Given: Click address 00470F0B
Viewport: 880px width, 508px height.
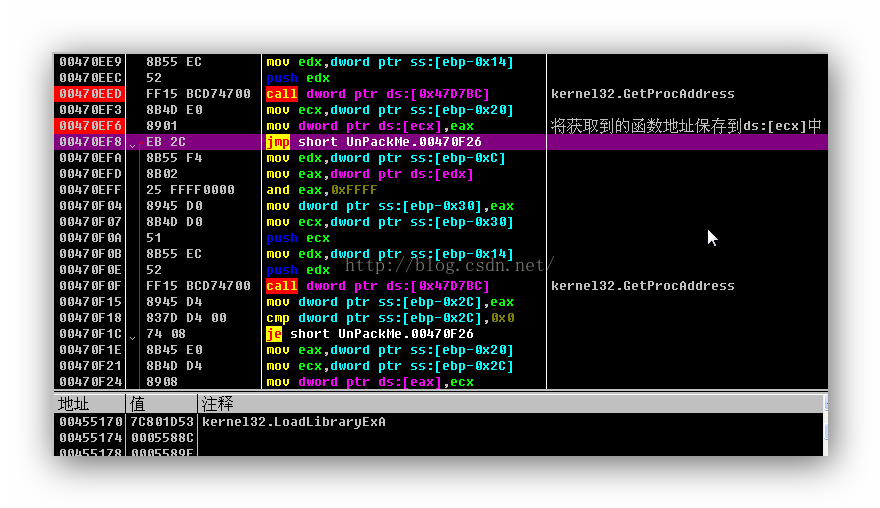Looking at the screenshot, I should (90, 254).
